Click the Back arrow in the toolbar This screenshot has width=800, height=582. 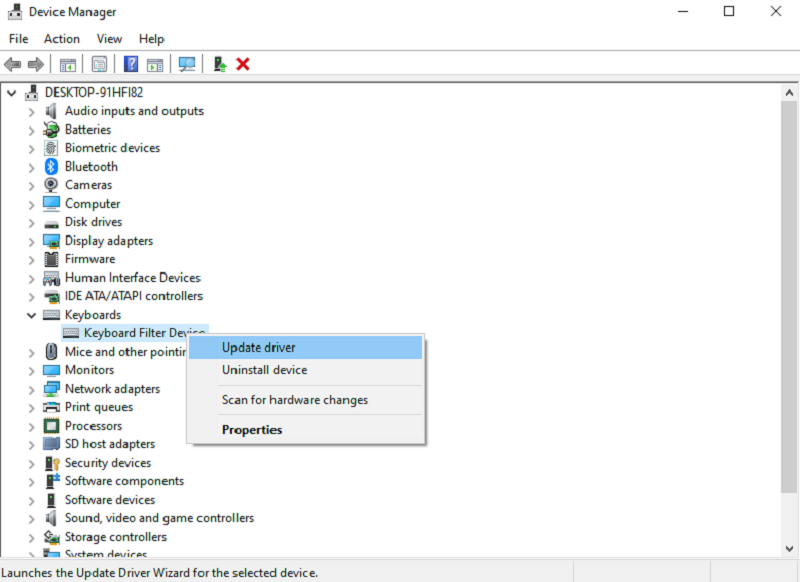tap(13, 64)
